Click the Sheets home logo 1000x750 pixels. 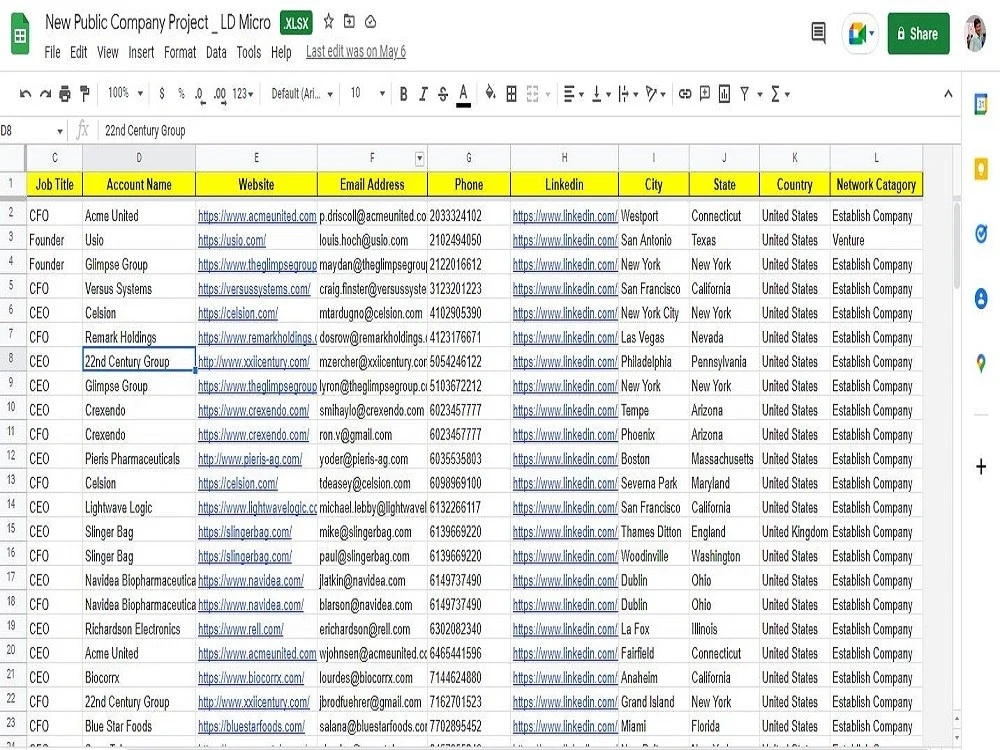coord(20,35)
